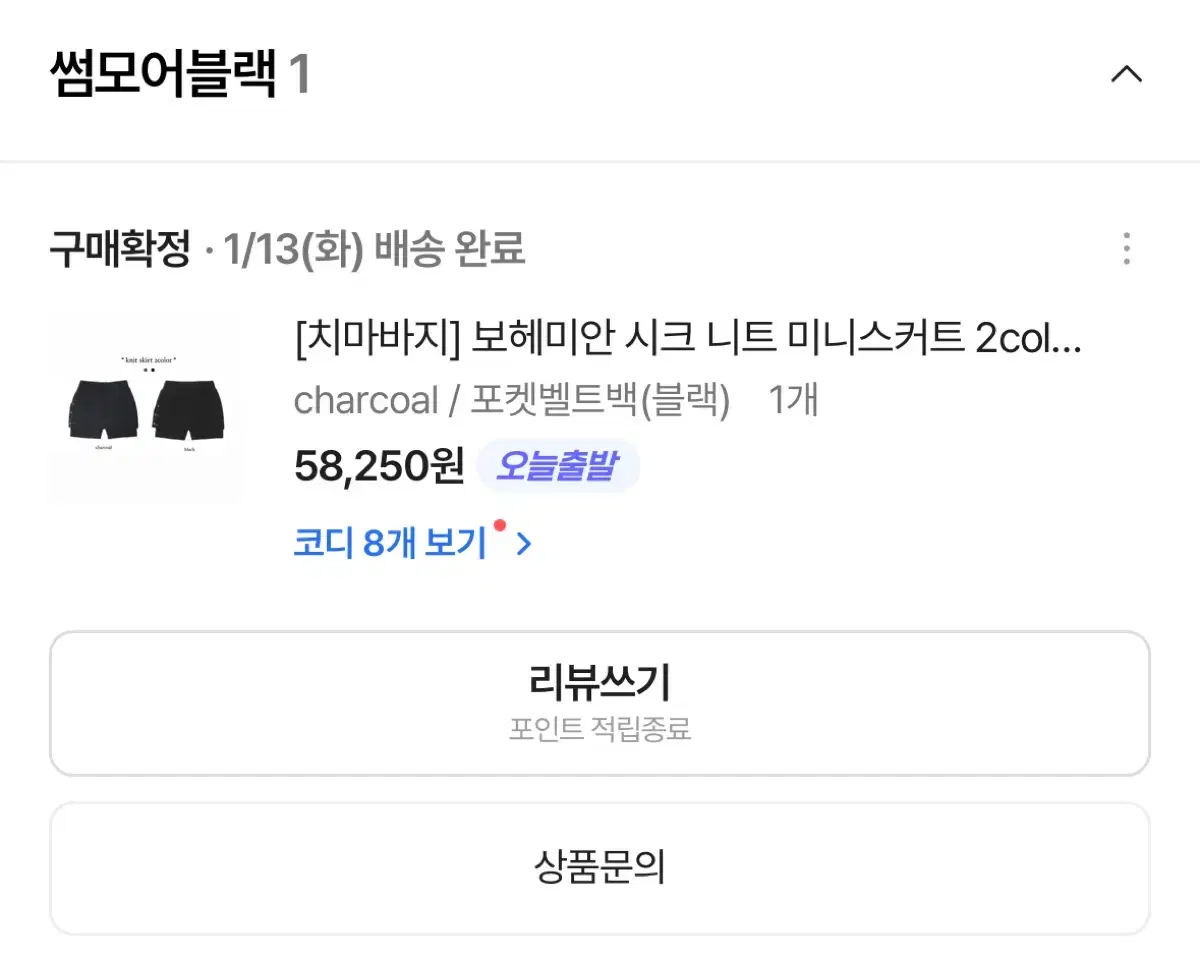Image resolution: width=1200 pixels, height=957 pixels.
Task: Tap the 상품문의 button
Action: (600, 868)
